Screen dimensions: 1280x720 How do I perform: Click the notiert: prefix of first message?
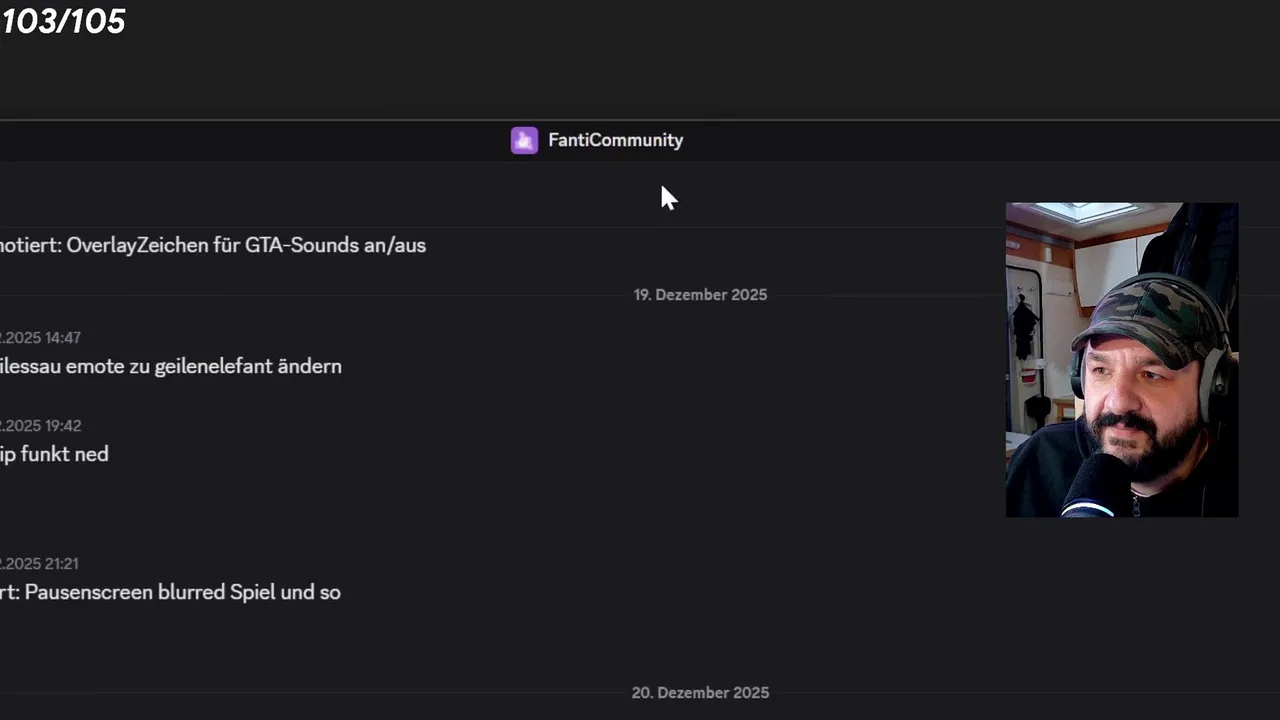pyautogui.click(x=30, y=246)
